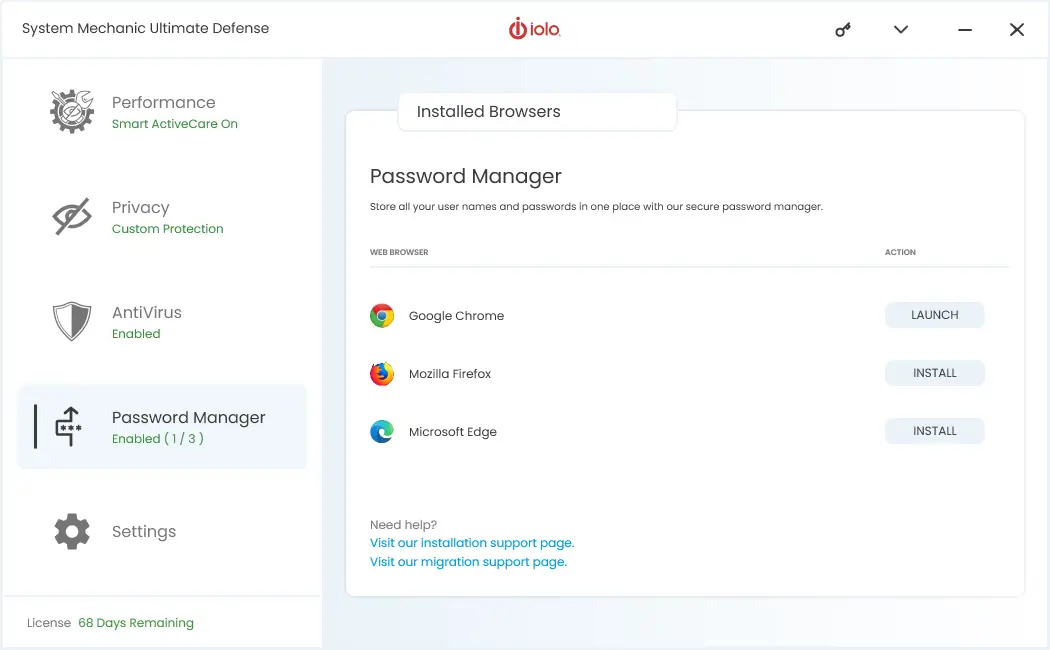Open the AntiVirus shield icon

point(70,321)
